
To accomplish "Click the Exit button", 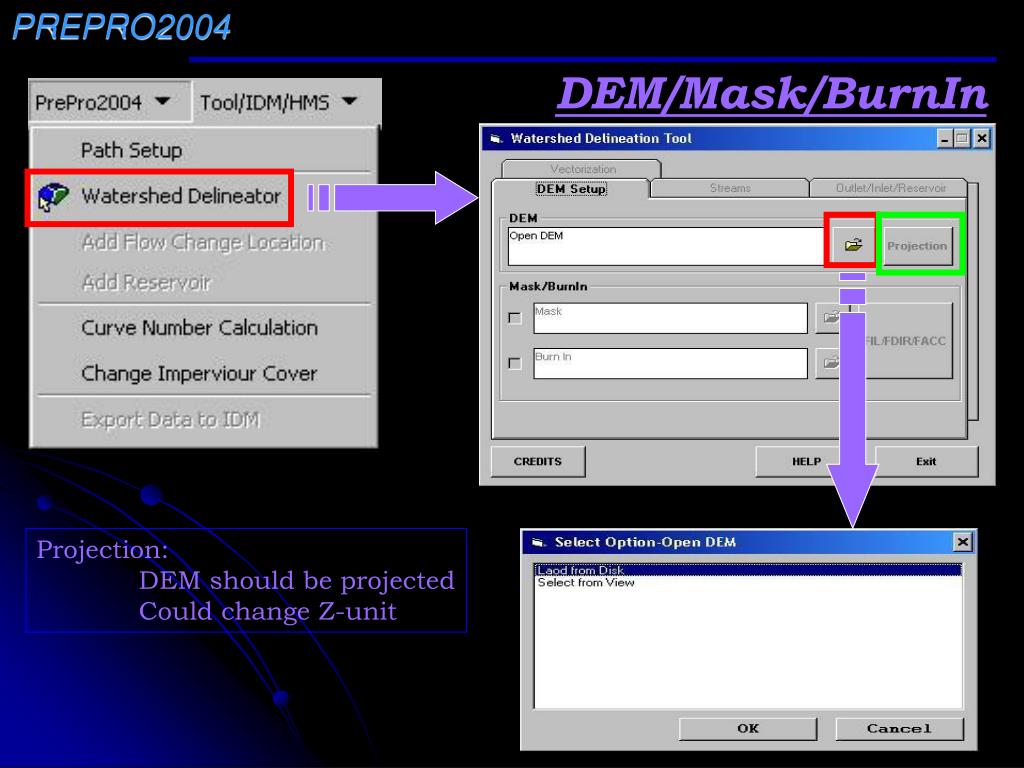I will click(x=926, y=462).
